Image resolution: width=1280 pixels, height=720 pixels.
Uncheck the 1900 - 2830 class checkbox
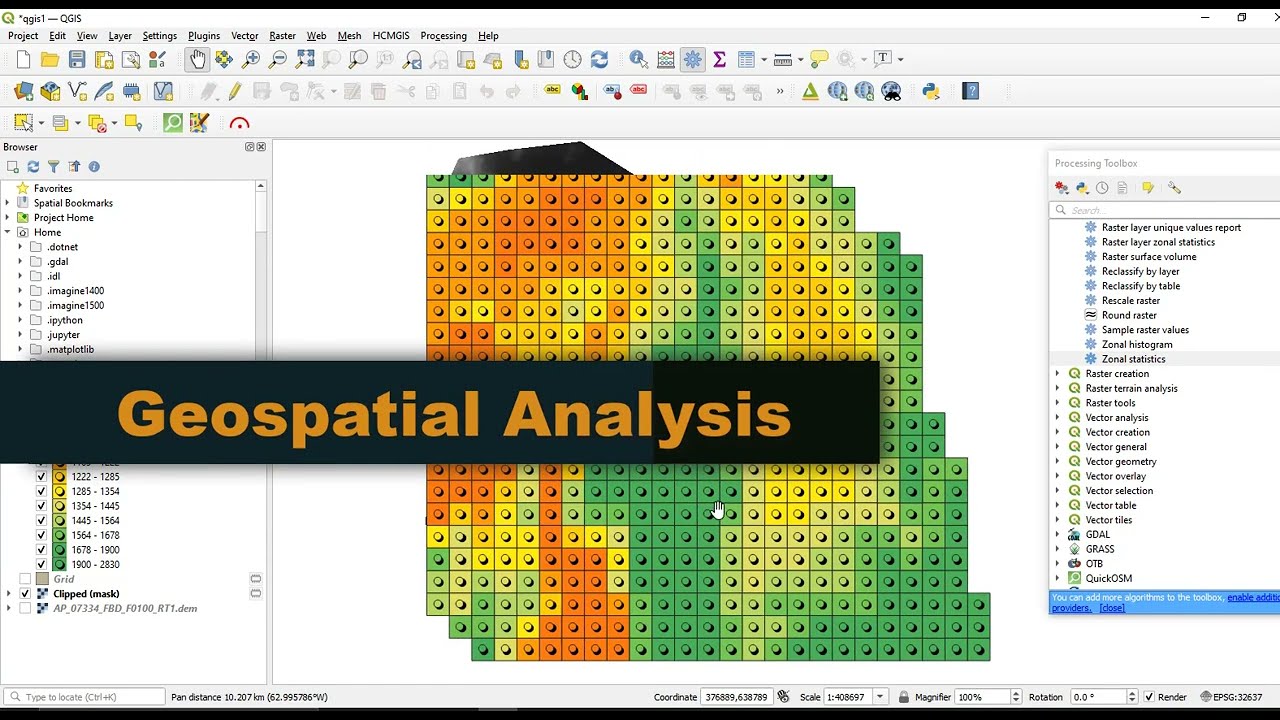click(x=41, y=565)
